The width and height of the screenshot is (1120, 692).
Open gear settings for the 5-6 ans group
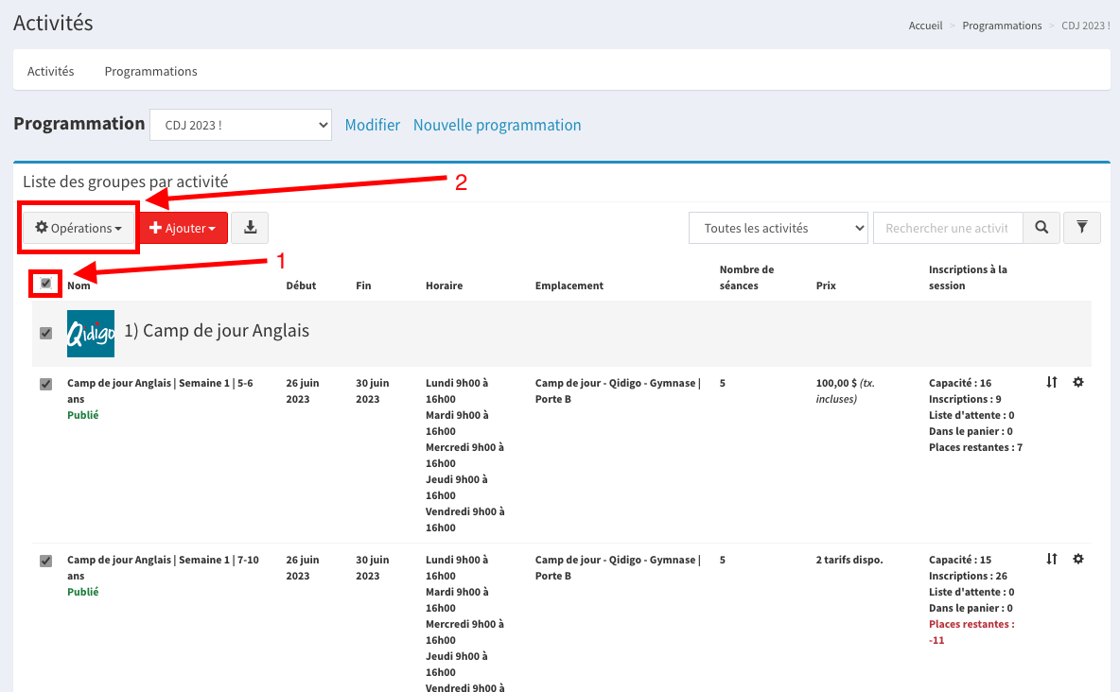click(1078, 383)
